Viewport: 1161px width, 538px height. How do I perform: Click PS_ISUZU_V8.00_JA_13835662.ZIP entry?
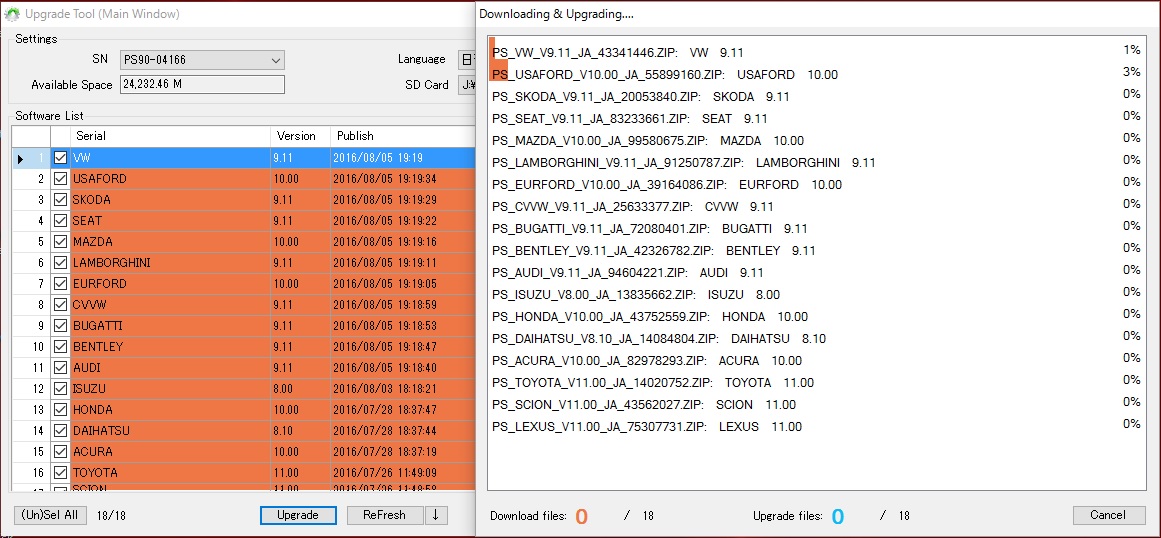coord(635,295)
